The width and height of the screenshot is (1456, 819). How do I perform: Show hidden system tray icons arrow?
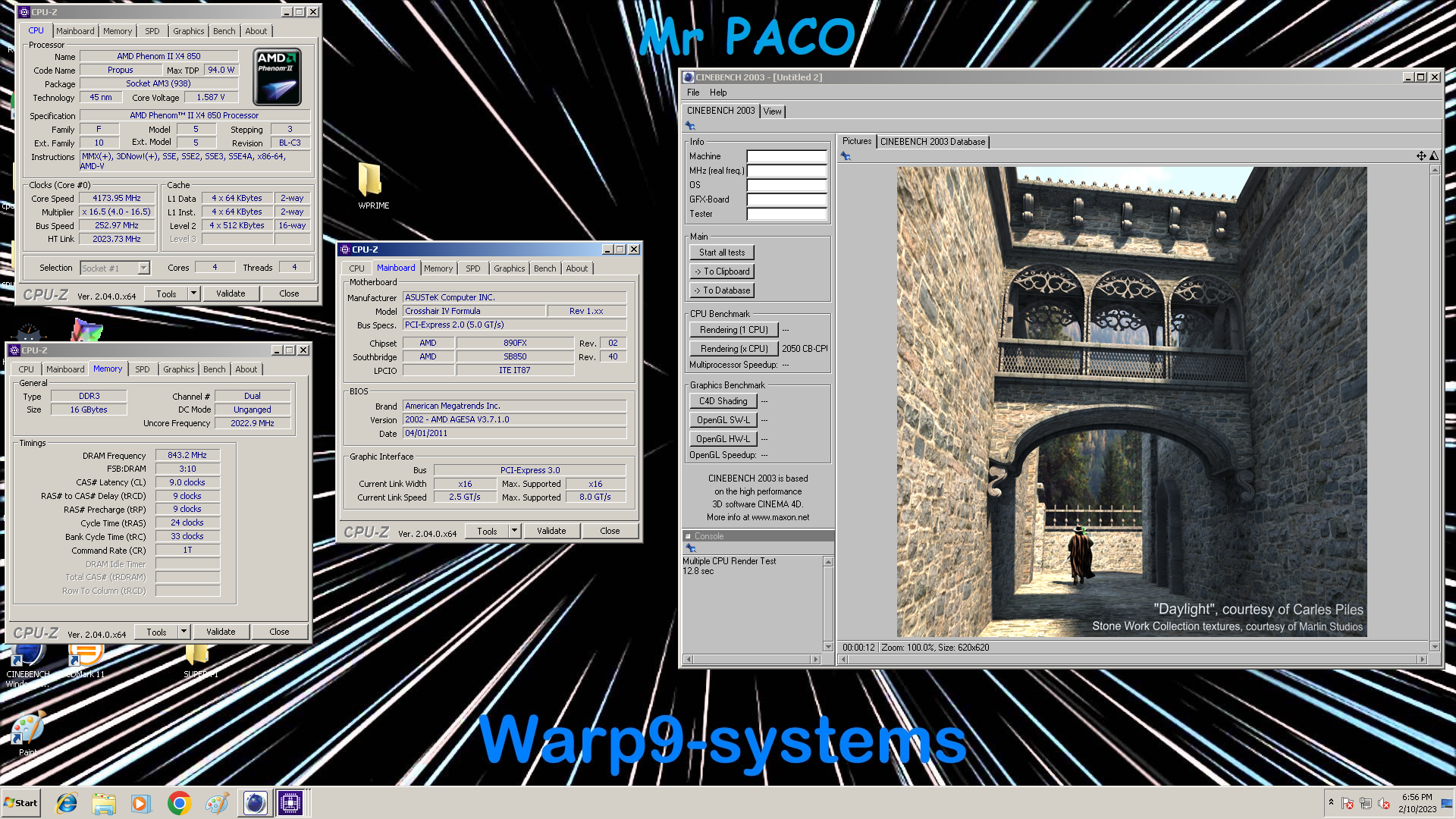(x=1331, y=802)
